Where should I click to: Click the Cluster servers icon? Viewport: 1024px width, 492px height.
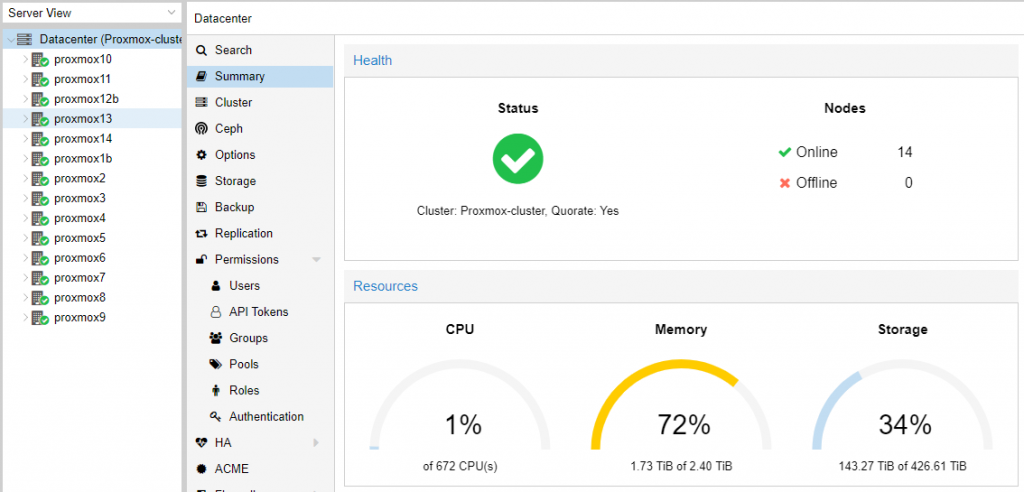202,103
